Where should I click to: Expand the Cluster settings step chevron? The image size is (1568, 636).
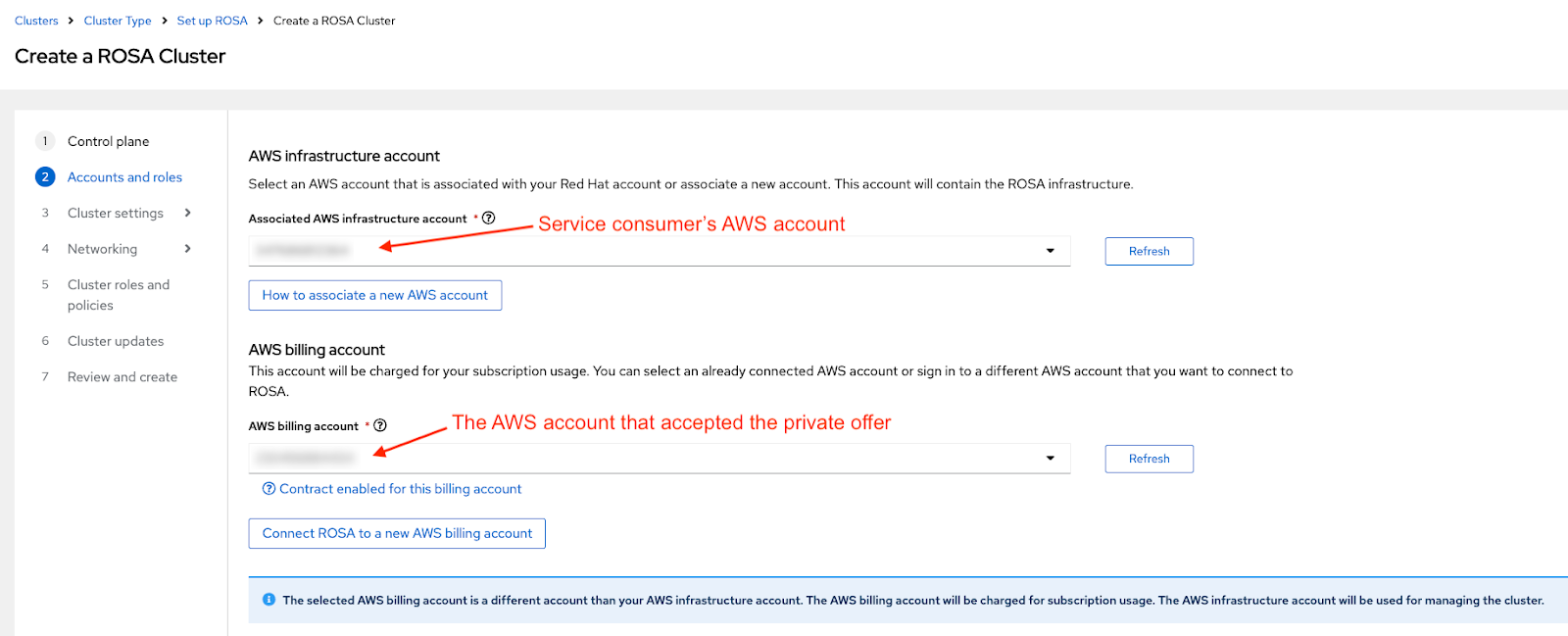[x=187, y=213]
